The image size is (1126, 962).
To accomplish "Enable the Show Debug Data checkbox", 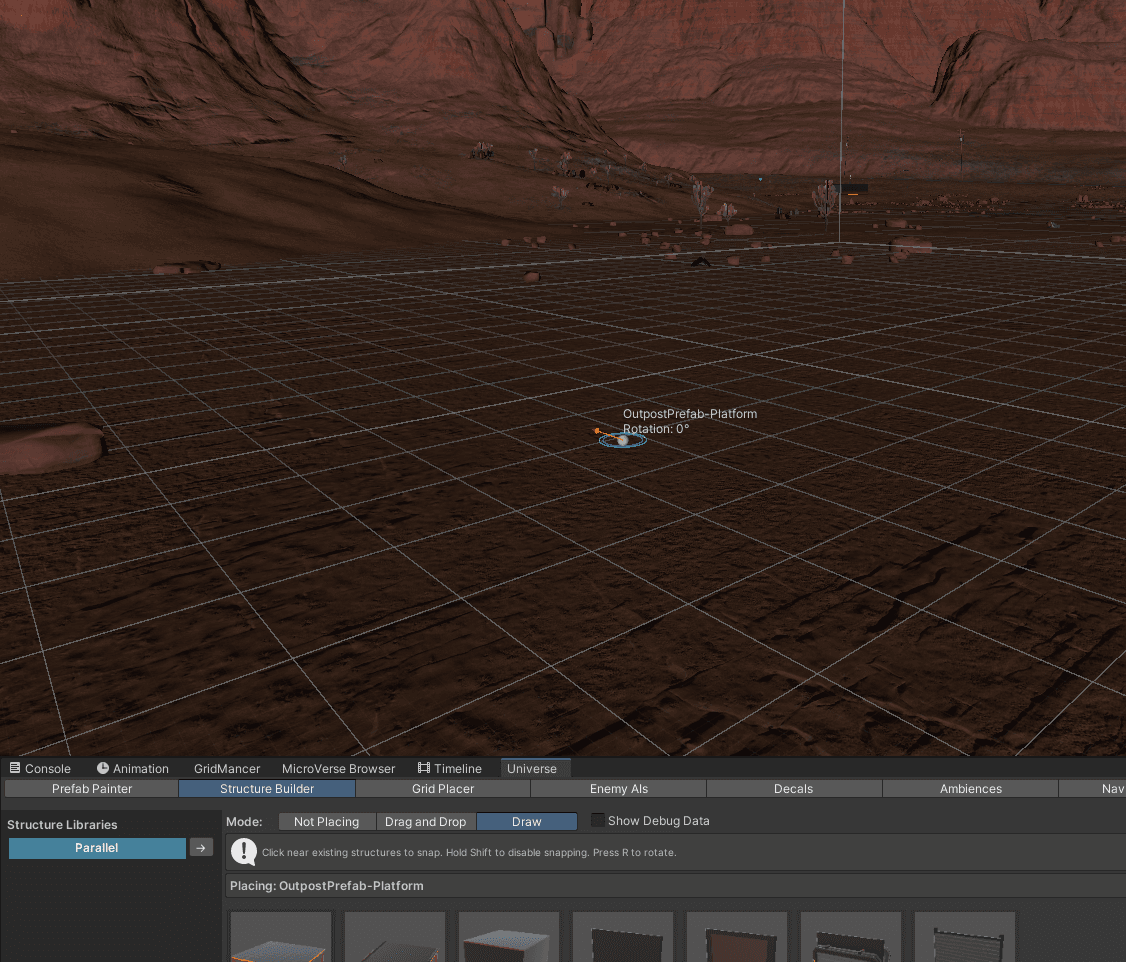I will (597, 820).
